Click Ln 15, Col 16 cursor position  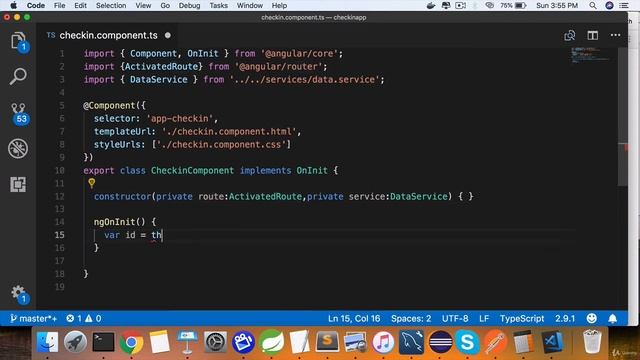(x=354, y=318)
